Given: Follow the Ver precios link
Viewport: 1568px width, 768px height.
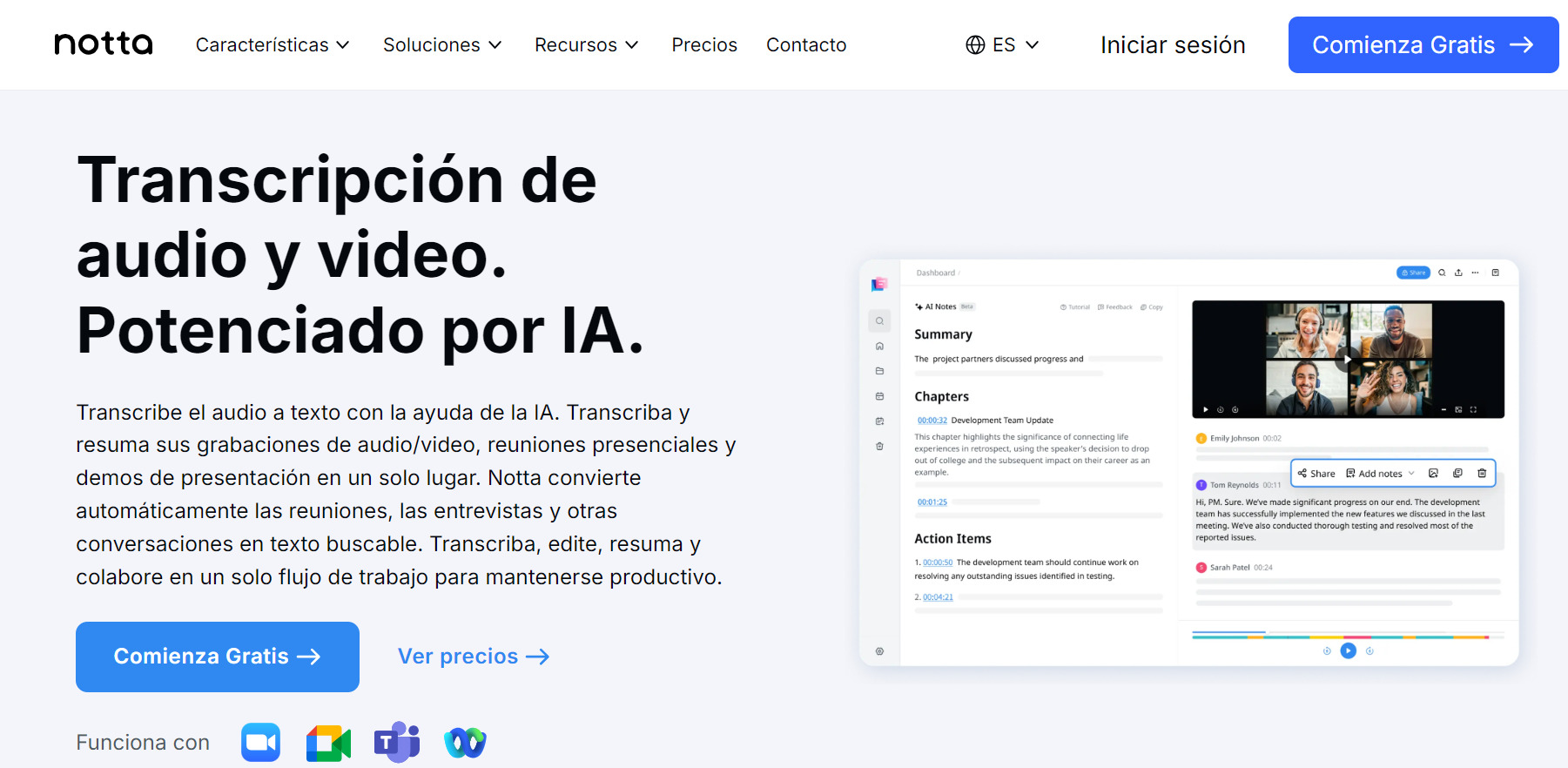Looking at the screenshot, I should click(x=474, y=657).
